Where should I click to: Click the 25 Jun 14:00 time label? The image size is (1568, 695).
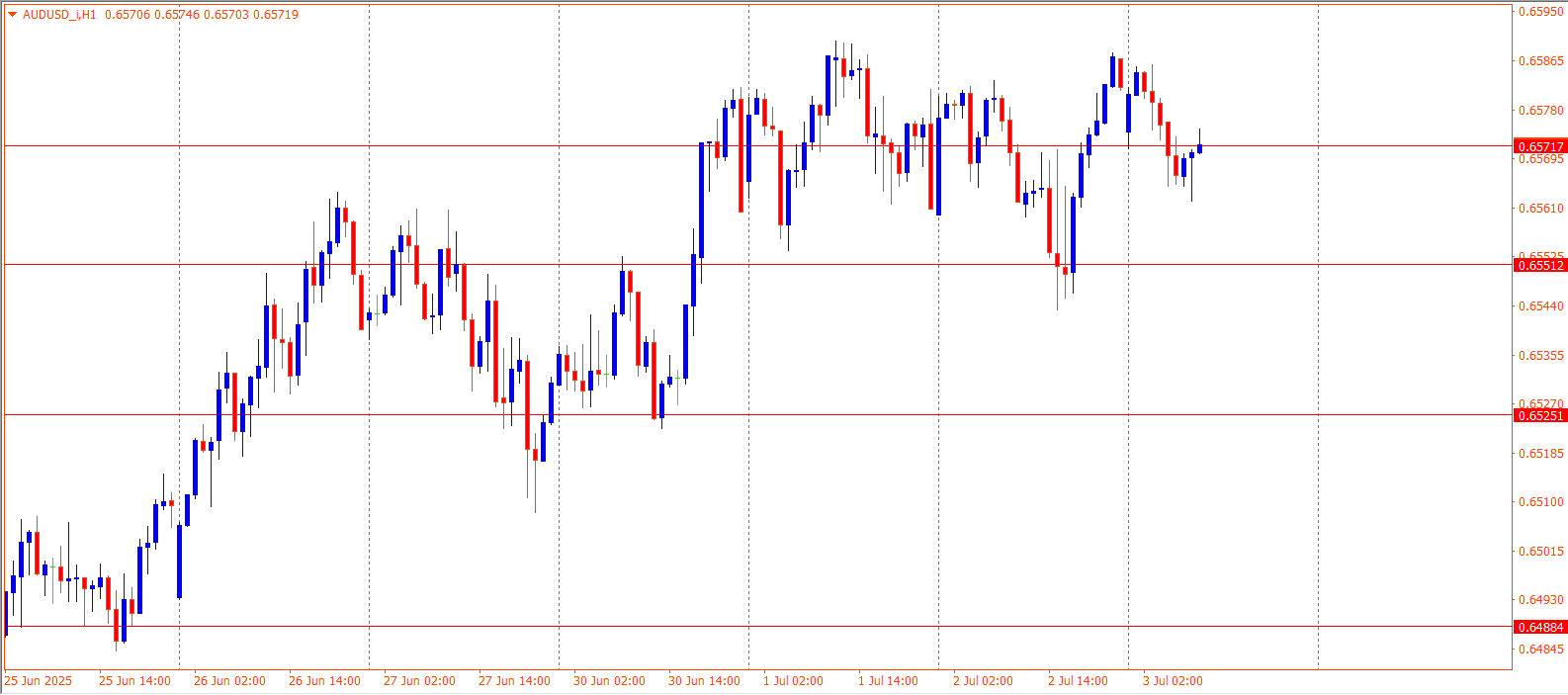click(134, 681)
